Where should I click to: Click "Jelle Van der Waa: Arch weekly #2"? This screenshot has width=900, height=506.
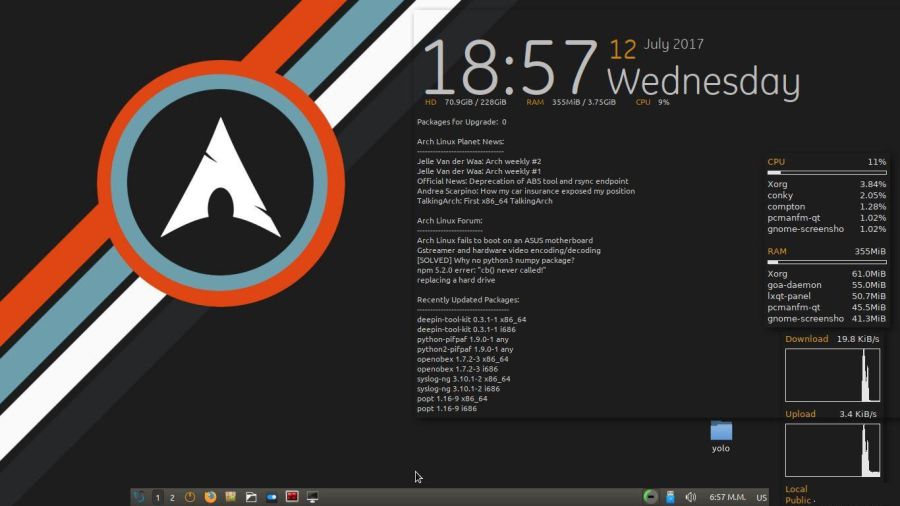pos(479,161)
